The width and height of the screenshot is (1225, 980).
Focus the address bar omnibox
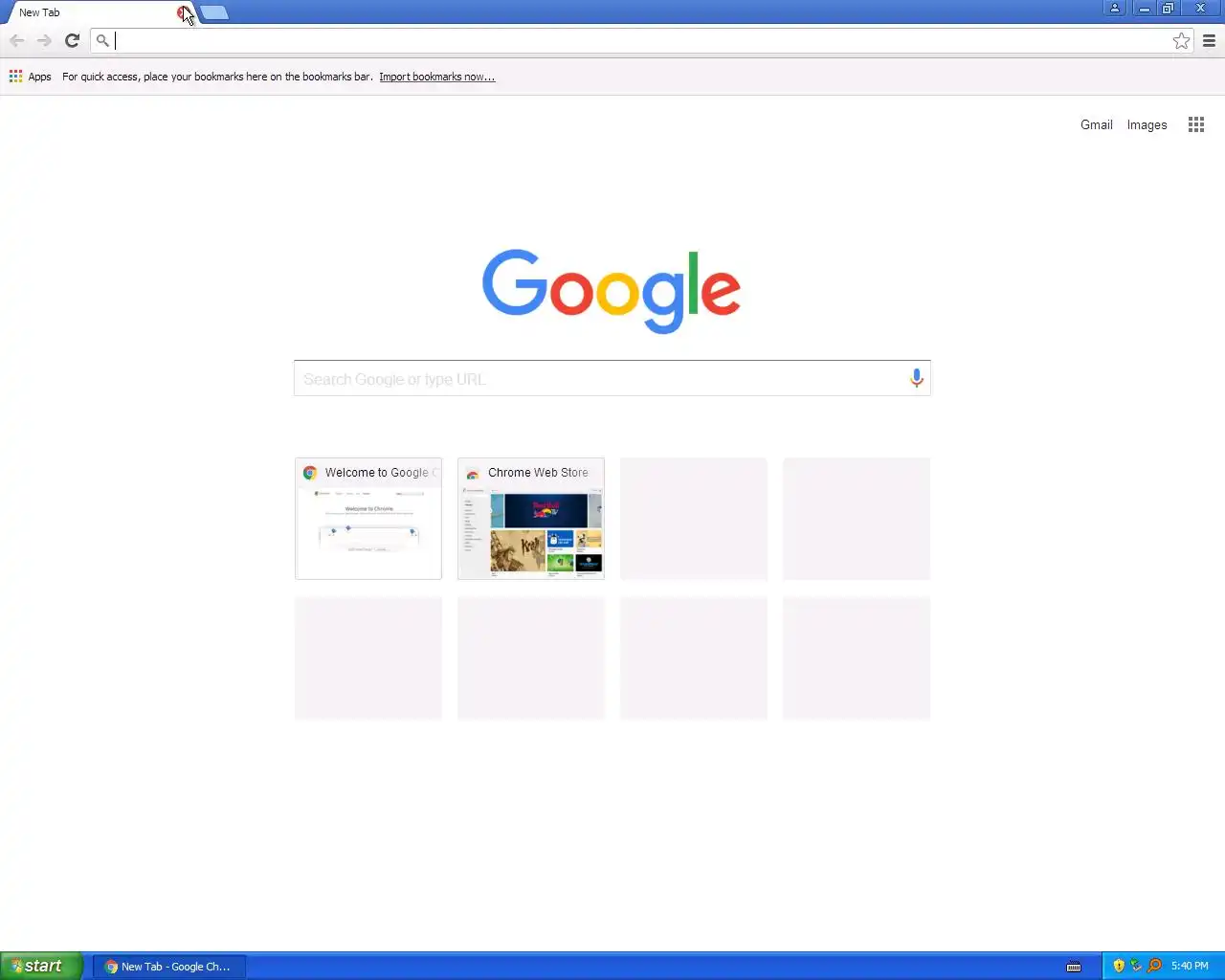coord(641,40)
